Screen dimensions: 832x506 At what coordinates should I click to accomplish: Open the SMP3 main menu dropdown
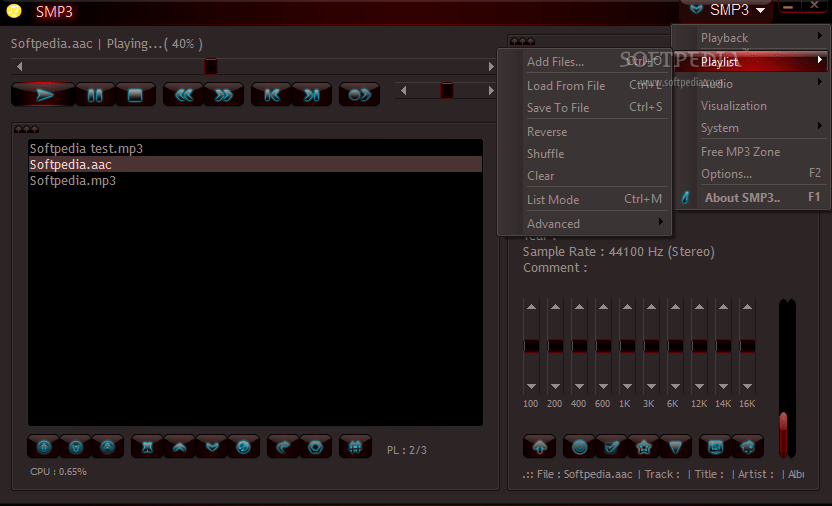(x=727, y=10)
